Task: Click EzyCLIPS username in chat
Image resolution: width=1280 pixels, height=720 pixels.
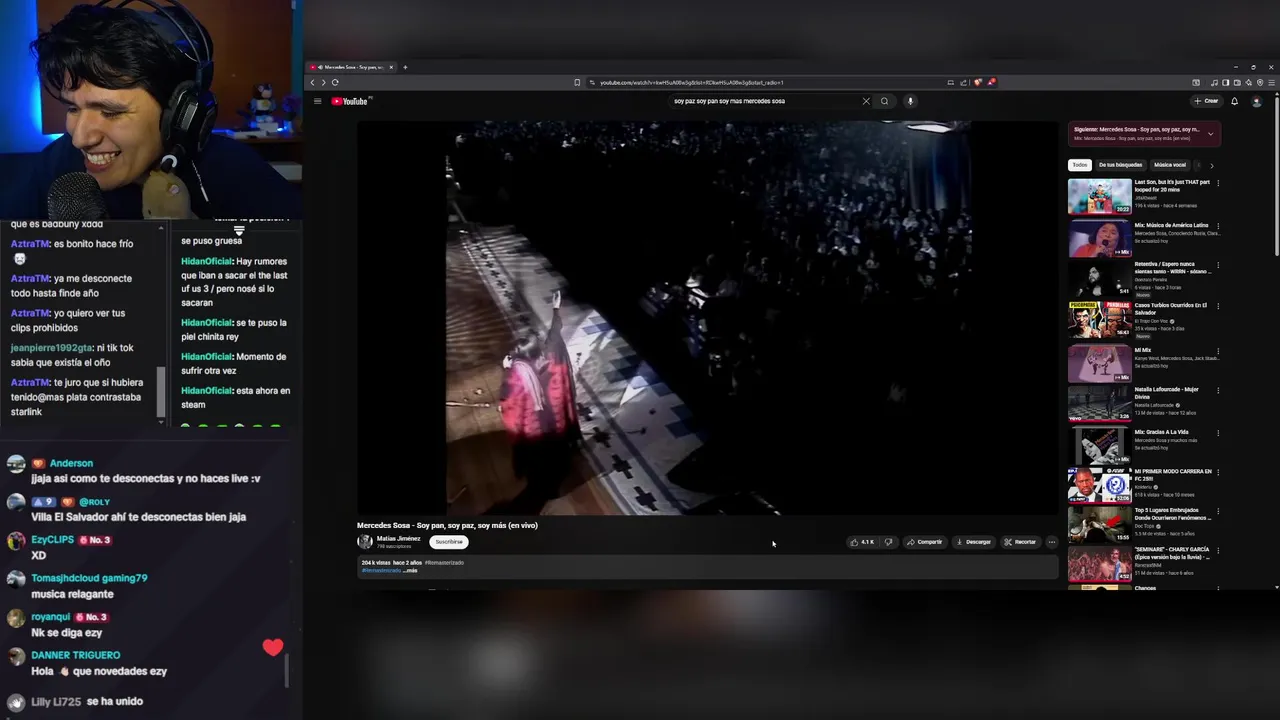Action: coord(53,540)
